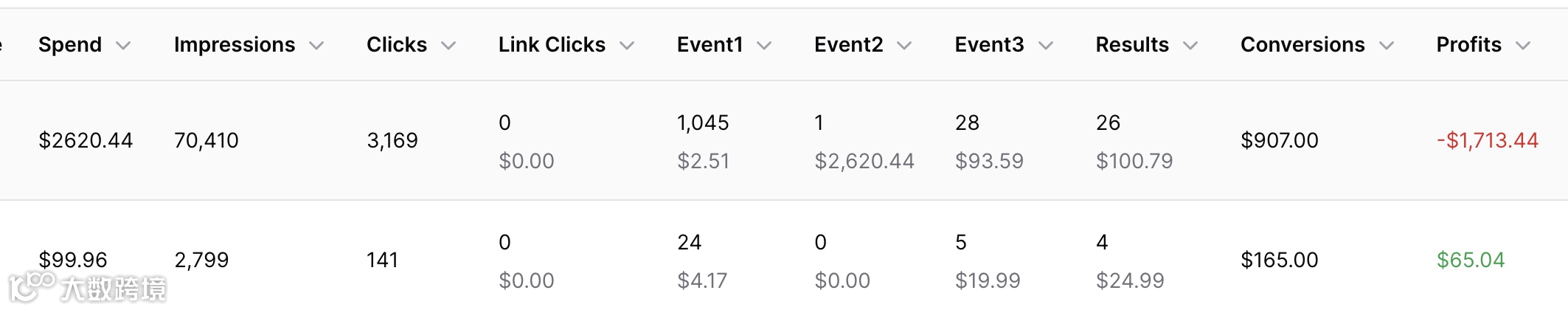Viewport: 1568px width, 310px height.
Task: Click the Event2 header chevron
Action: pyautogui.click(x=904, y=46)
